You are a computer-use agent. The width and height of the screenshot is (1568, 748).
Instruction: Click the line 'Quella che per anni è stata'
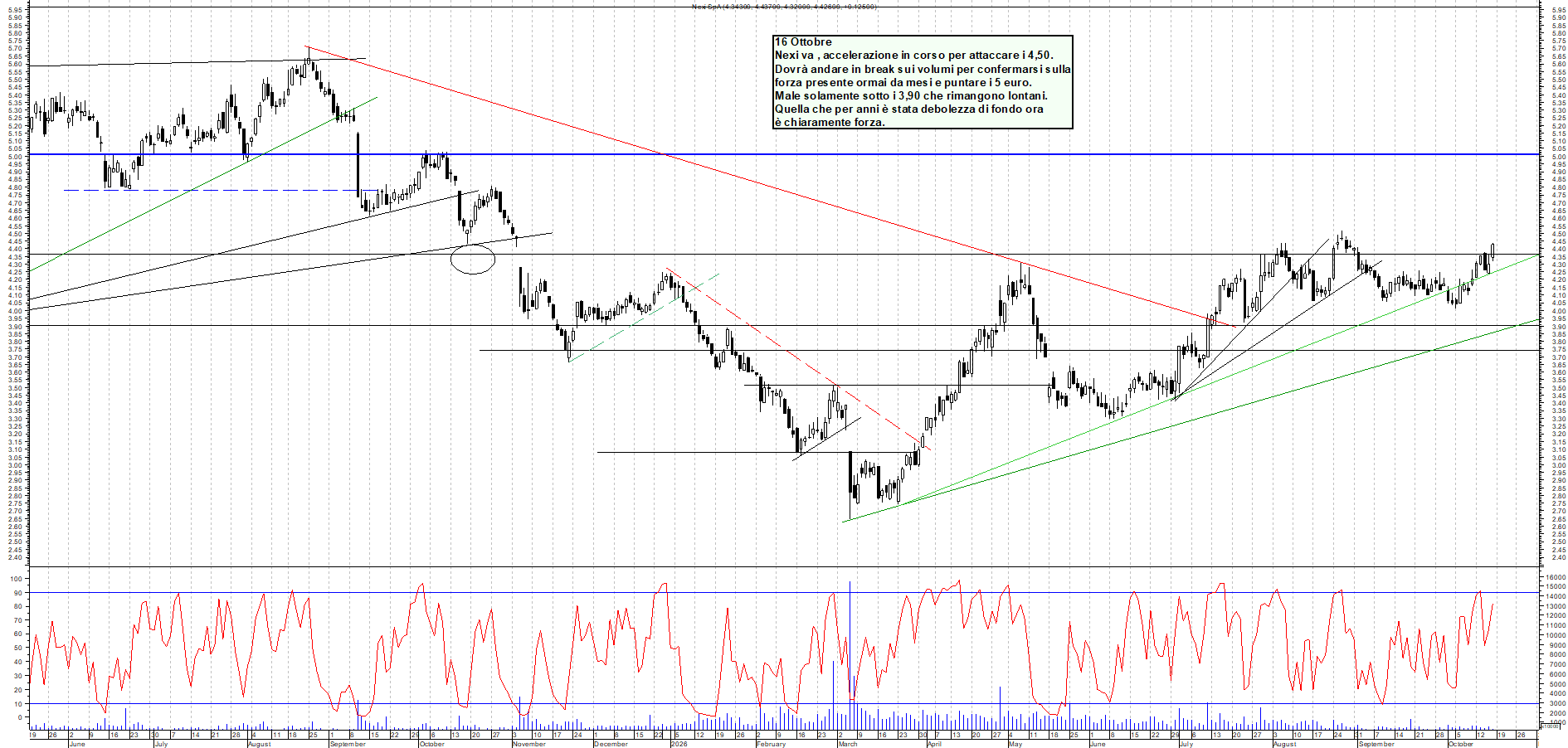click(909, 109)
